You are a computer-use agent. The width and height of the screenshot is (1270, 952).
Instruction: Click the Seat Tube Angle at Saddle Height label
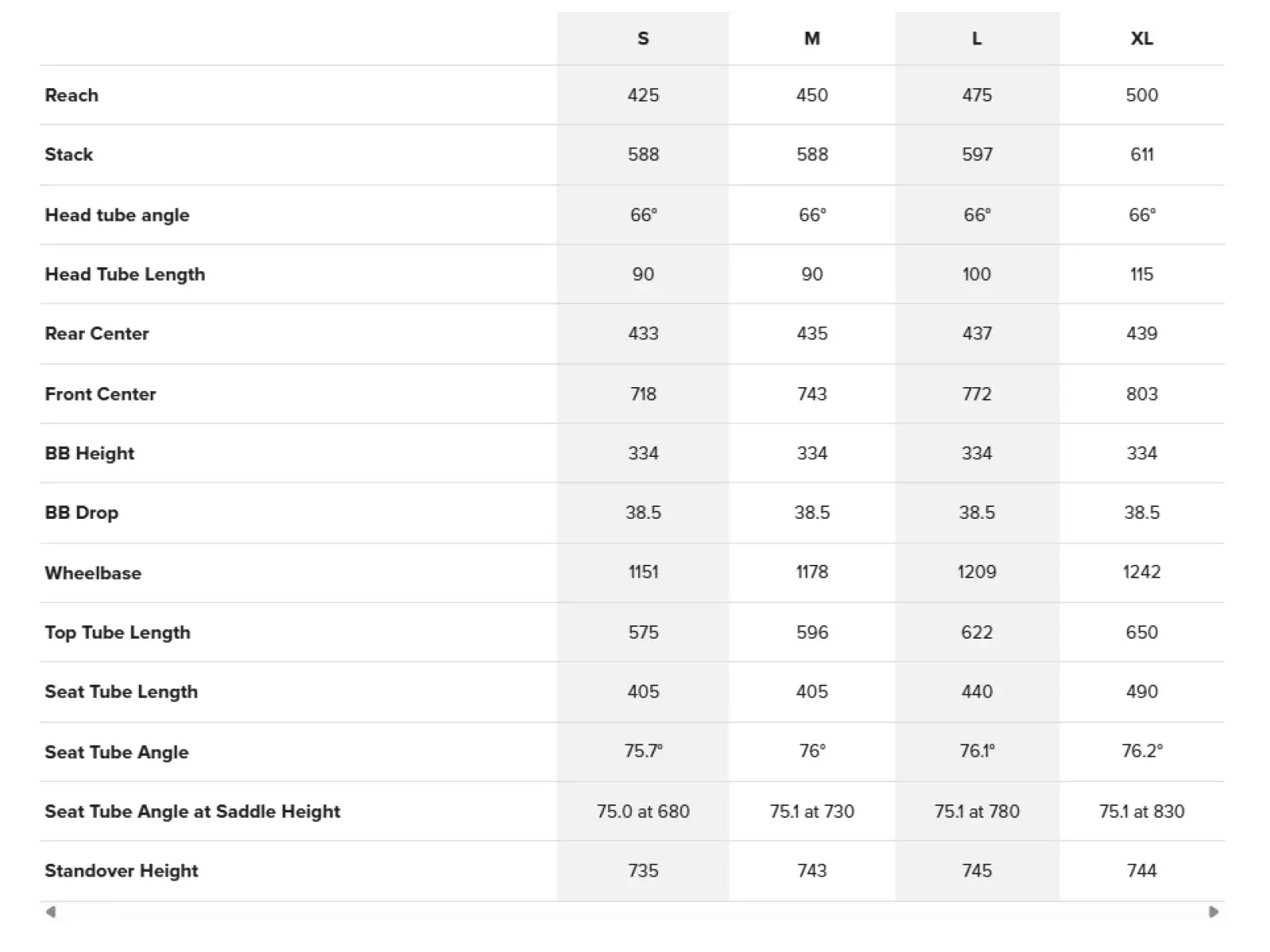[x=192, y=812]
